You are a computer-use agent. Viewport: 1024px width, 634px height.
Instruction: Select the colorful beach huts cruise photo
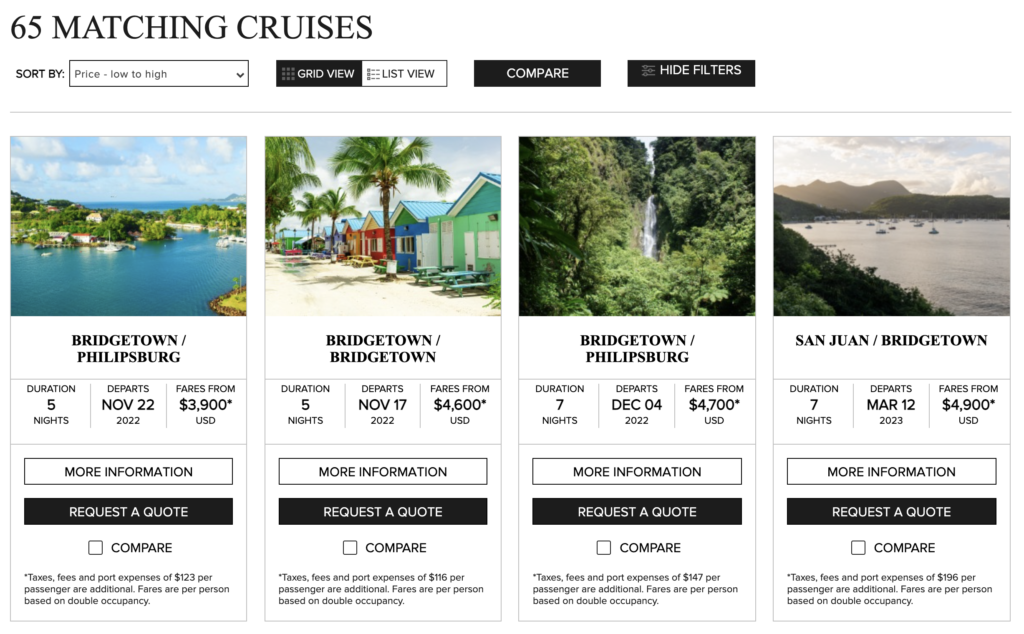pos(382,226)
